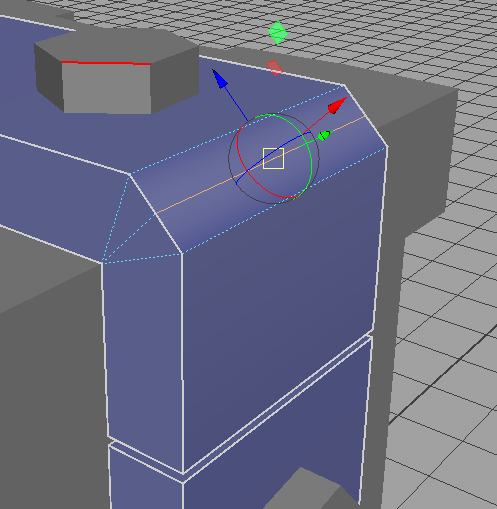Click the green diamond plane handle
This screenshot has width=497, height=509.
(278, 33)
